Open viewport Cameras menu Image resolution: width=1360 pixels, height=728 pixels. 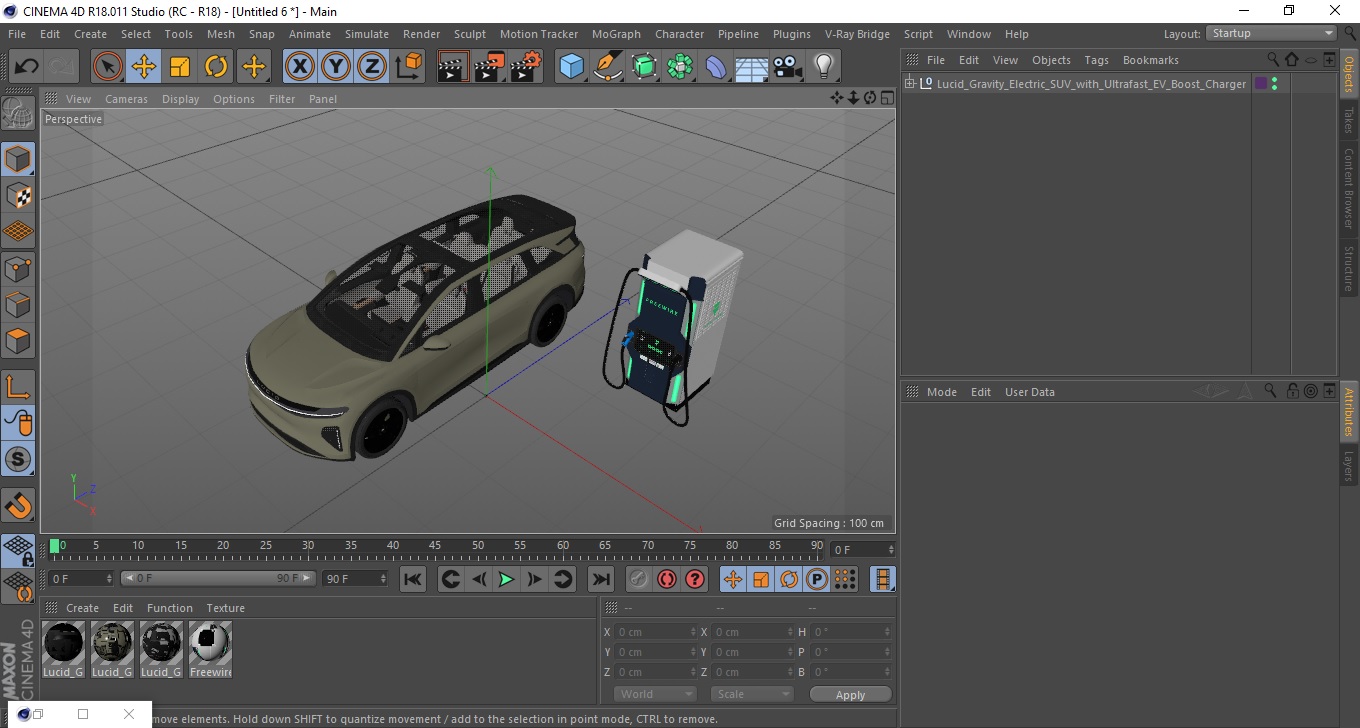tap(126, 99)
